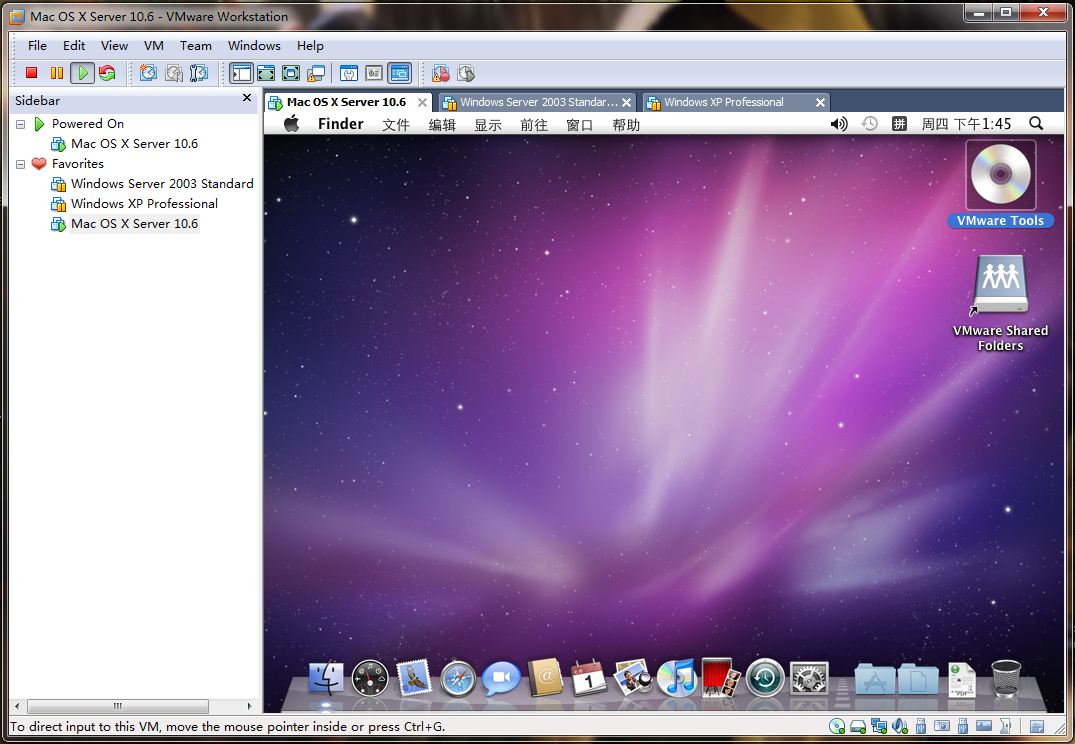Viewport: 1075px width, 744px height.
Task: Open Mail from the Dock
Action: (414, 677)
